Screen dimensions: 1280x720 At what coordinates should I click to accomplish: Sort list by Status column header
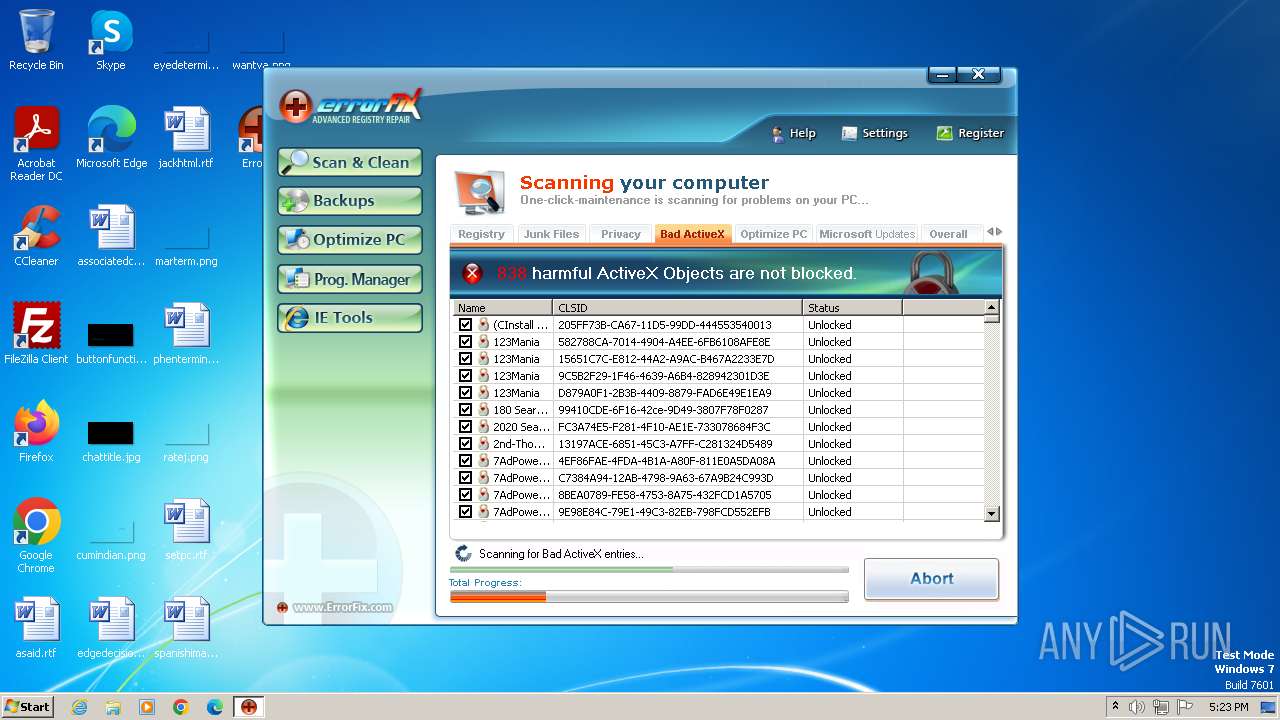(x=852, y=308)
